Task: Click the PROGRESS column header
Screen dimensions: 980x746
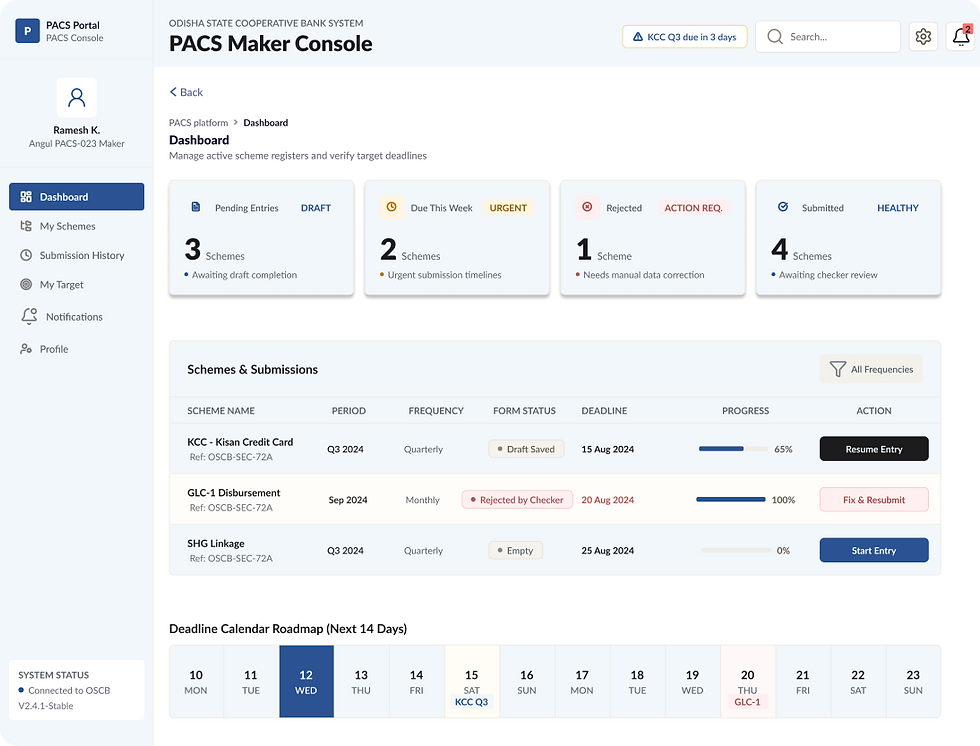Action: click(745, 410)
